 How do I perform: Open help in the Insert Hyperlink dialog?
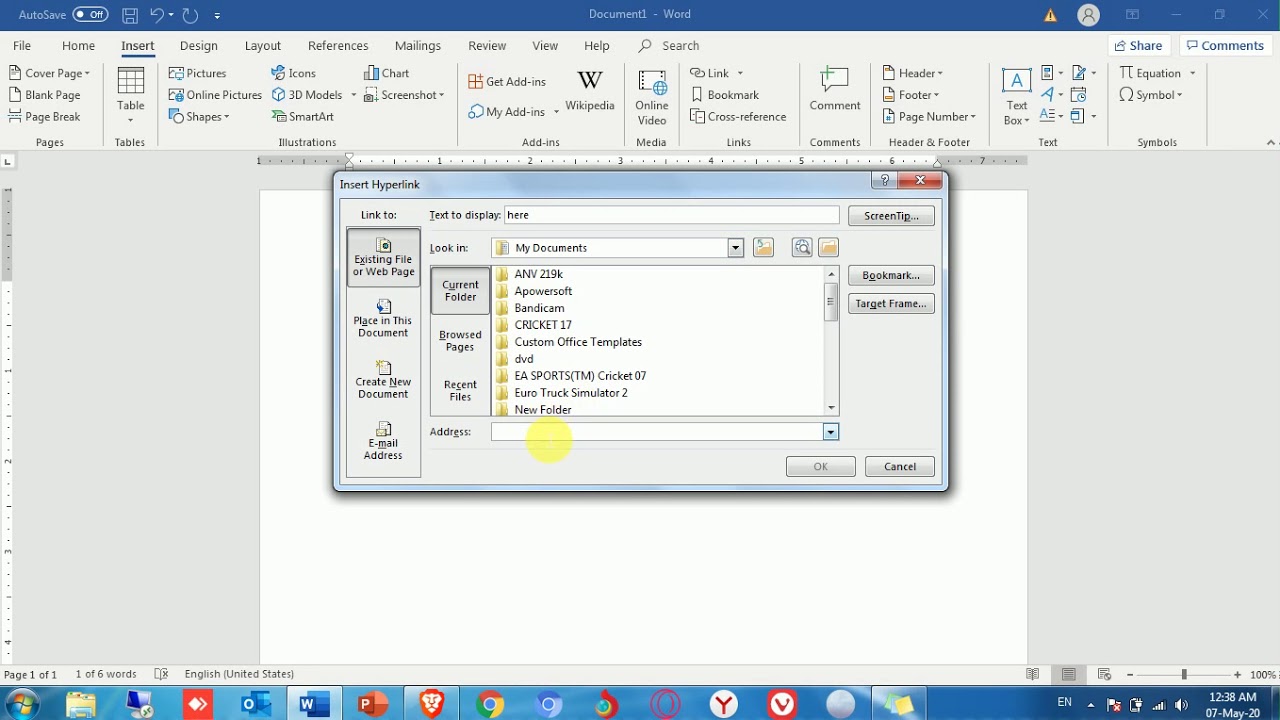click(x=883, y=181)
